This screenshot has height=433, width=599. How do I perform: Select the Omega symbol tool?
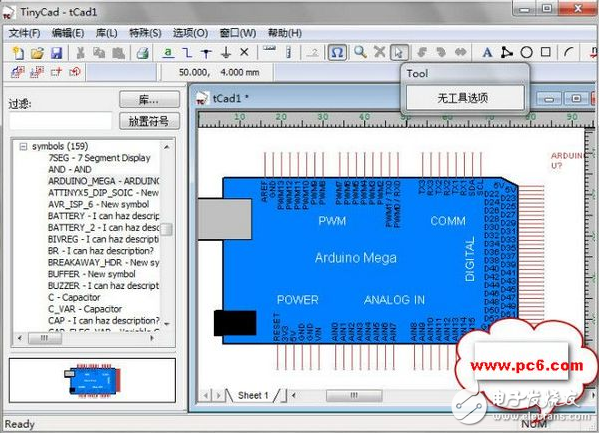pyautogui.click(x=337, y=52)
